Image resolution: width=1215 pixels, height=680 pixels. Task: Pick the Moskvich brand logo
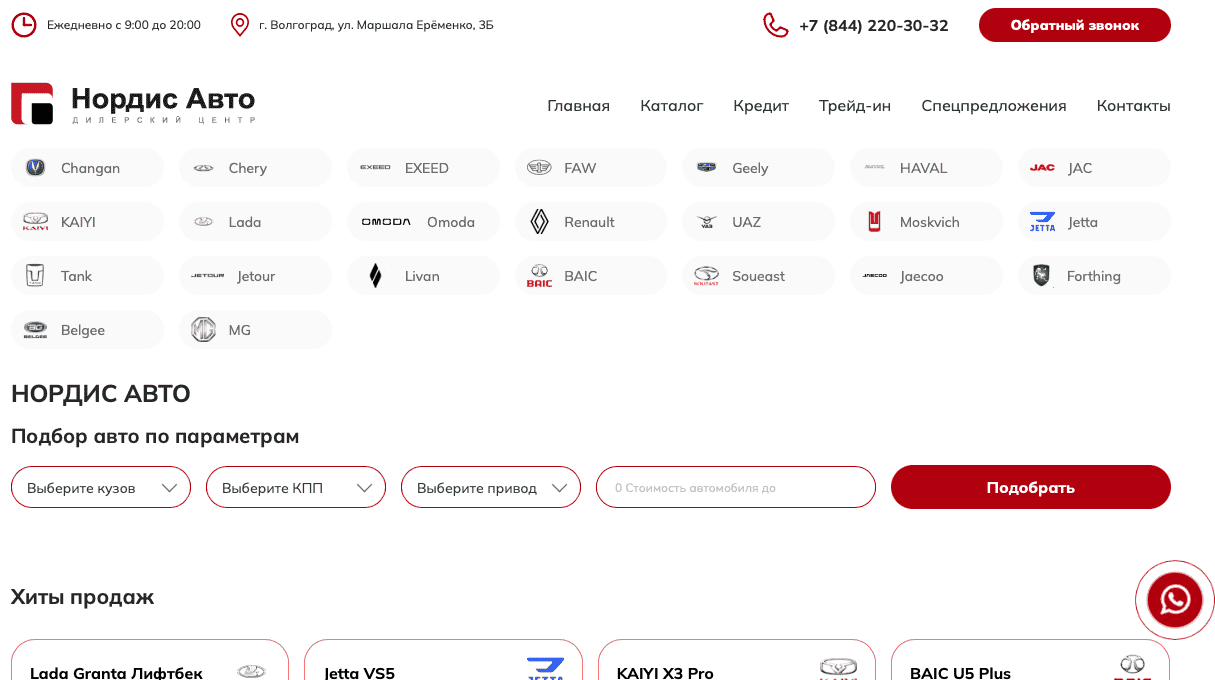coord(874,222)
